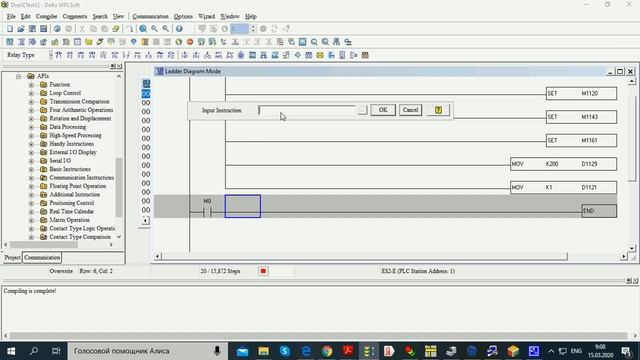Open Help with the blue question-mark icon
The width and height of the screenshot is (640, 360).
[x=179, y=29]
